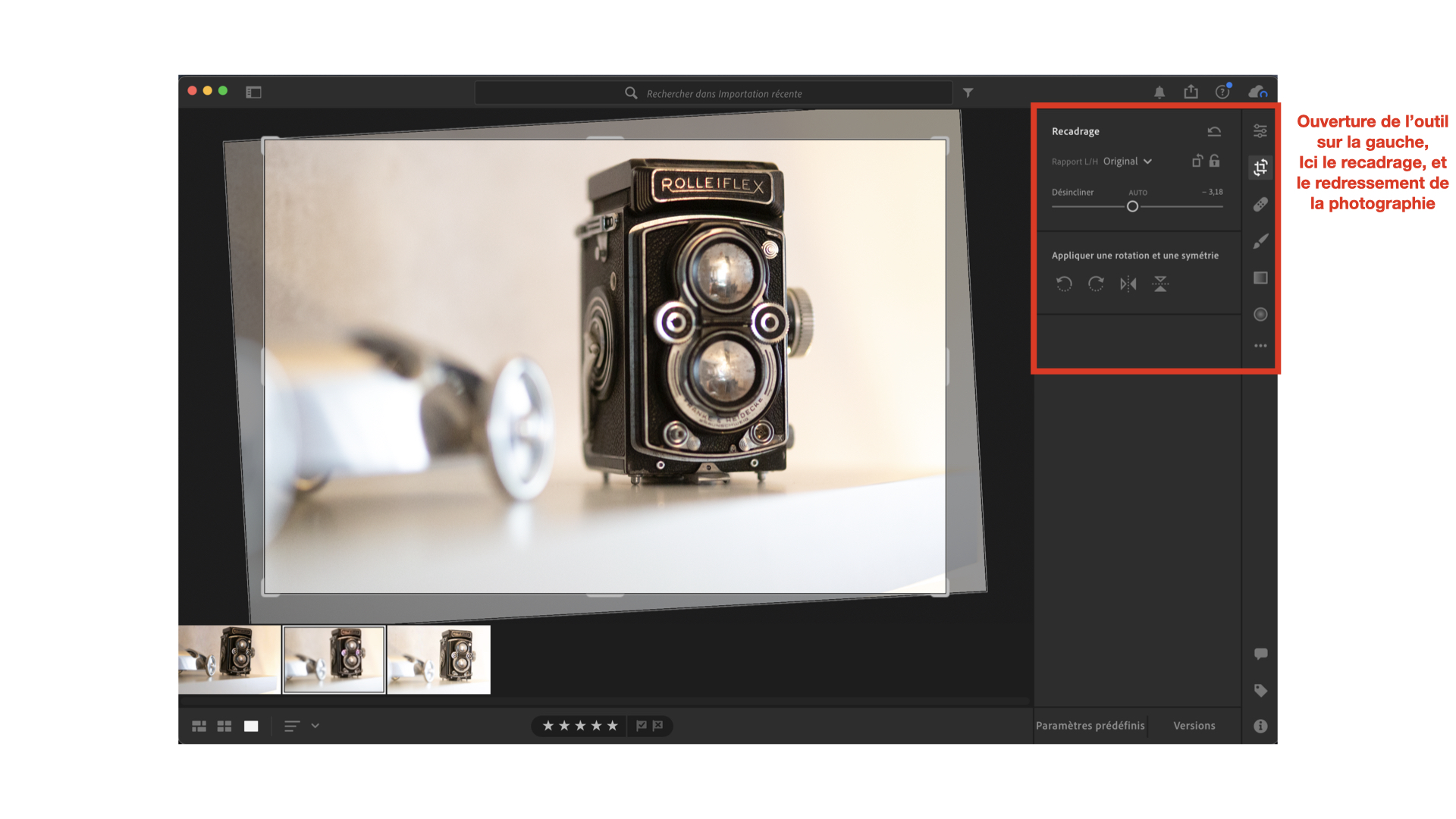The height and width of the screenshot is (819, 1456).
Task: Open the Paramètres prédéfinis tab
Action: pyautogui.click(x=1090, y=726)
